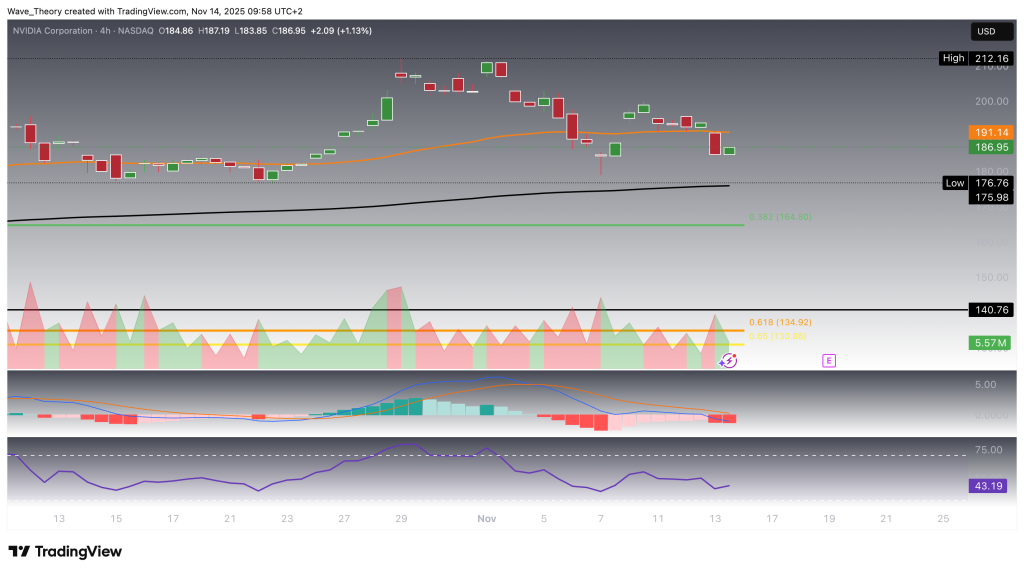The height and width of the screenshot is (573, 1024).
Task: Open the USD currency selector
Action: pyautogui.click(x=984, y=31)
